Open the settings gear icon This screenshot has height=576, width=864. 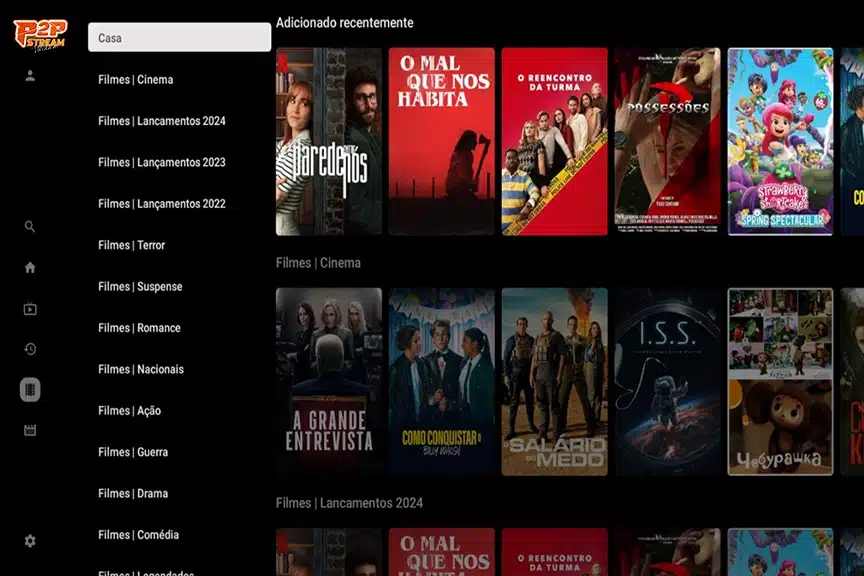(30, 541)
